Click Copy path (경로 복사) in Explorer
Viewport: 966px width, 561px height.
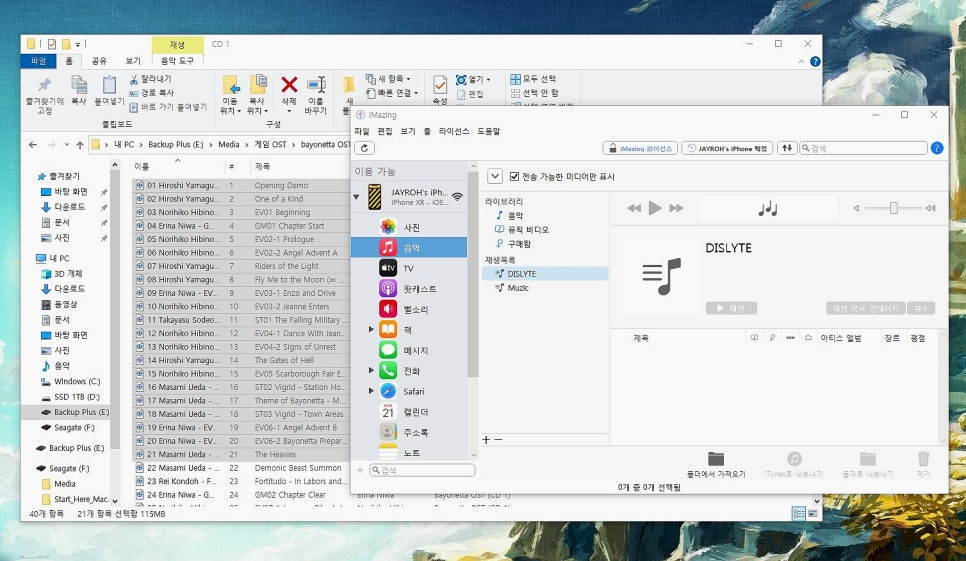click(x=151, y=93)
